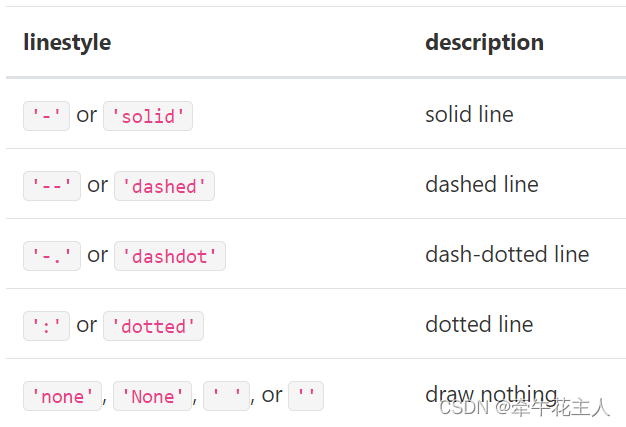The image size is (626, 427).
Task: Click the 'dashdot' code label
Action: tap(170, 256)
